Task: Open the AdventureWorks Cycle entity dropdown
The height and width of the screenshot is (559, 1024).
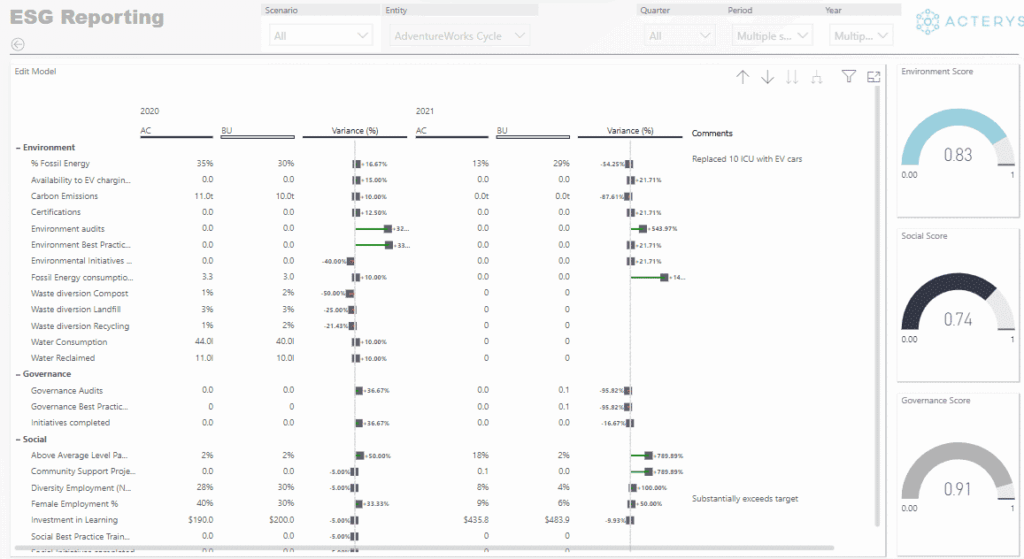Action: pyautogui.click(x=460, y=35)
